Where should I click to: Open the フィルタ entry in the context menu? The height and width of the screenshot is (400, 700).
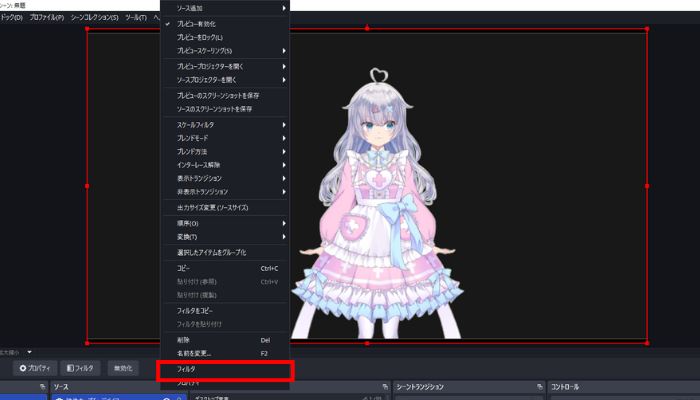coord(225,370)
